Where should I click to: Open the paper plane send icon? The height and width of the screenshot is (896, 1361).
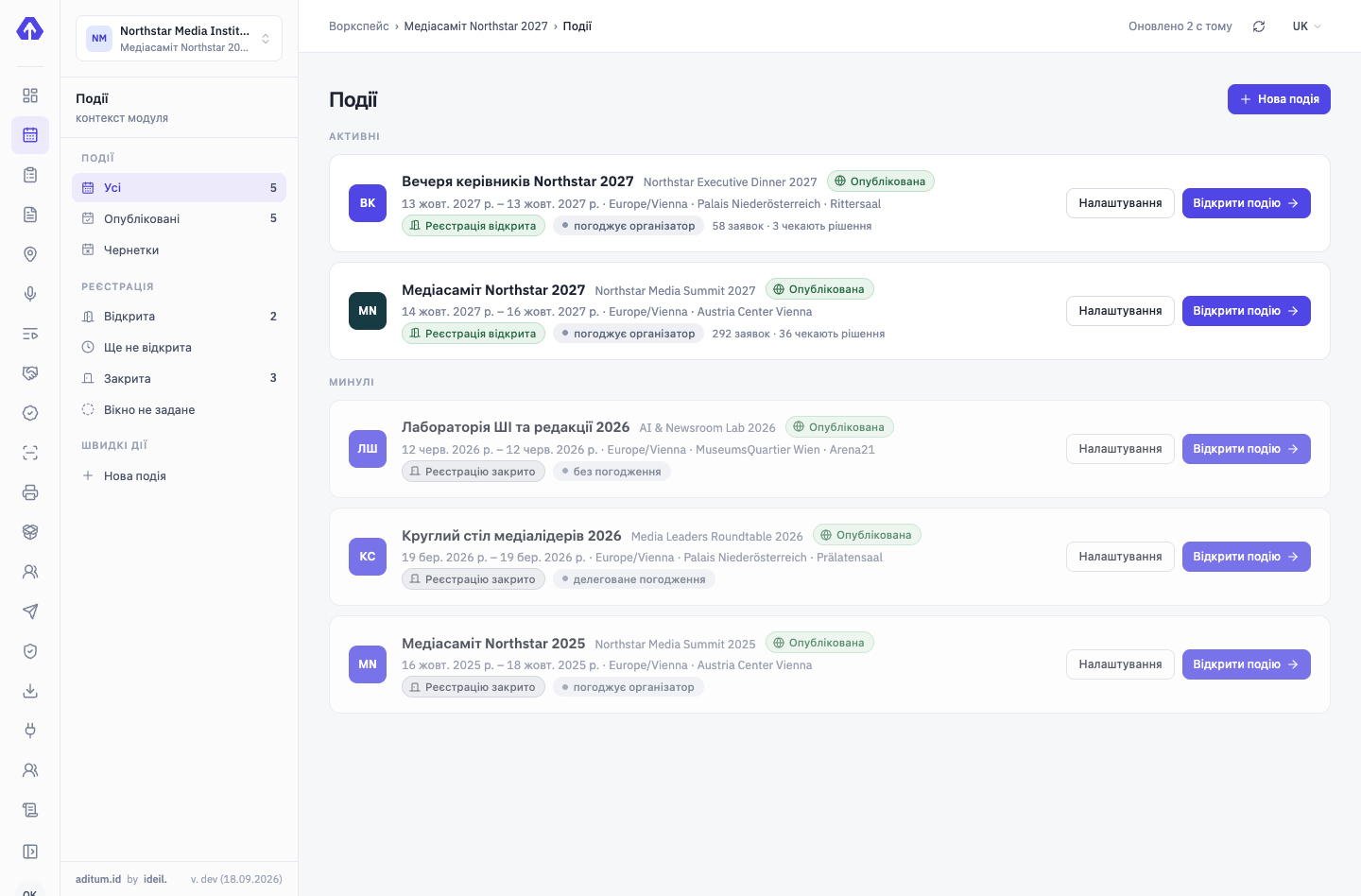(x=30, y=612)
